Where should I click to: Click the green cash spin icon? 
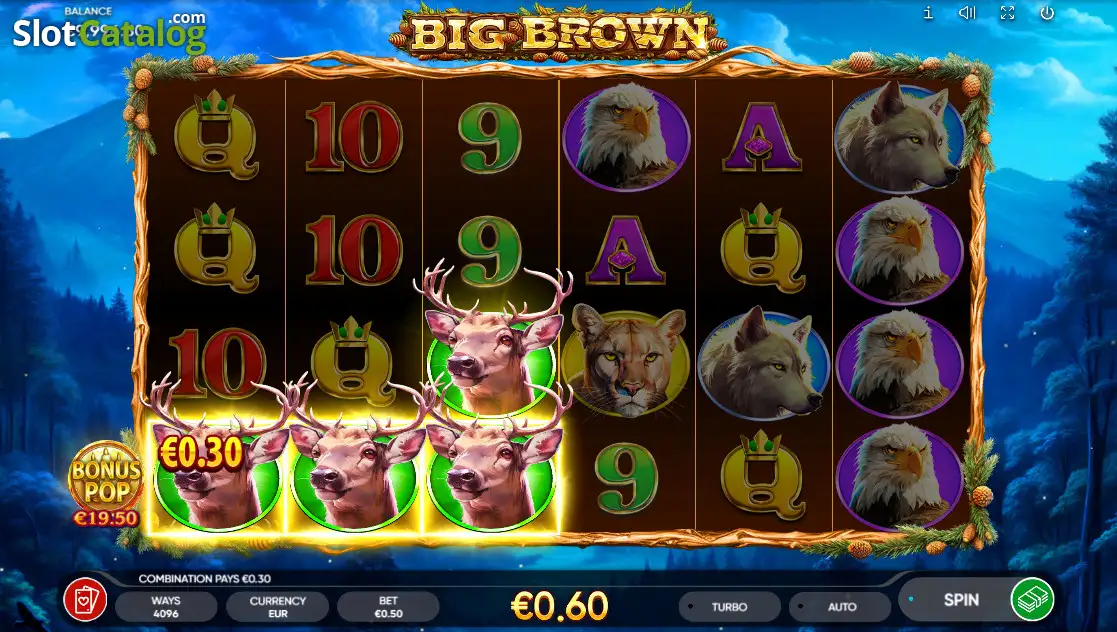tap(1032, 599)
